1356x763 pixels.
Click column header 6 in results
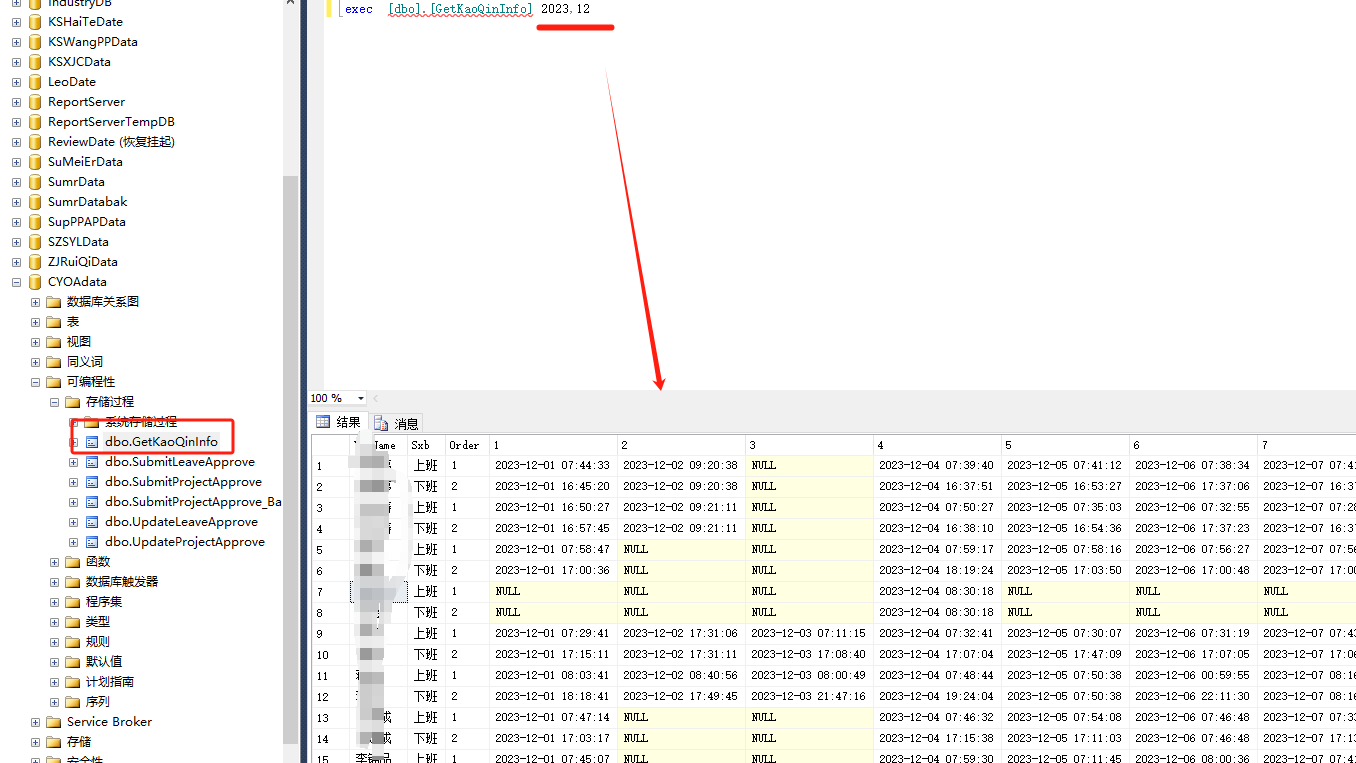pyautogui.click(x=1193, y=445)
